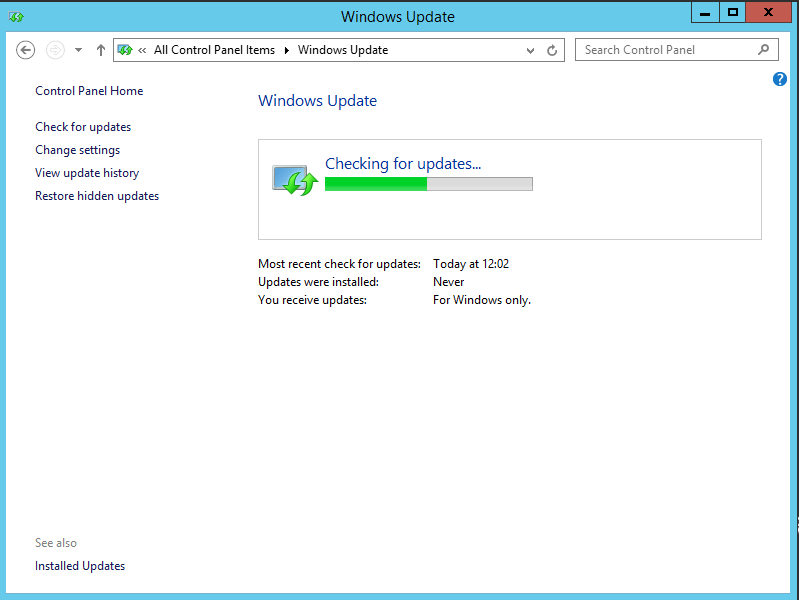Open All Control Panel Items breadcrumb

click(215, 50)
